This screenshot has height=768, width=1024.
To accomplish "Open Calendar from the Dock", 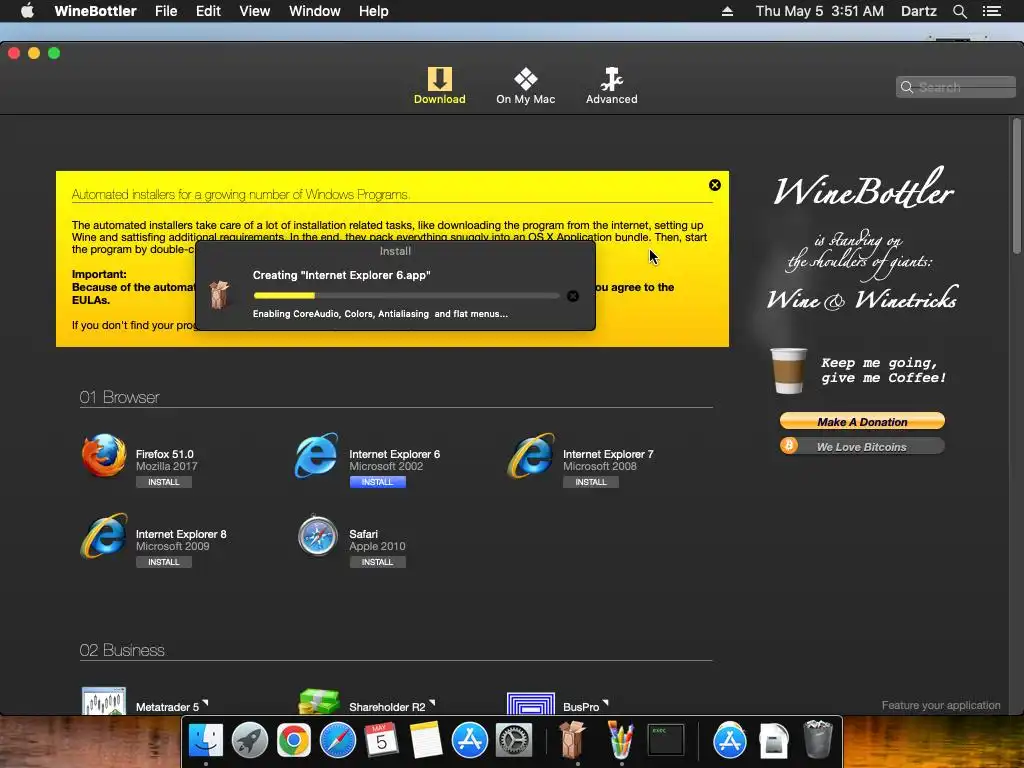I will pos(381,740).
